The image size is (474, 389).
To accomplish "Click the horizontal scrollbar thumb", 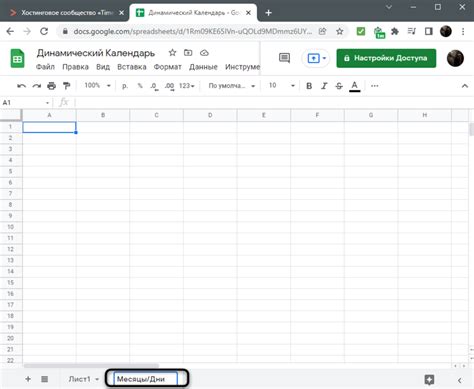I will (x=91, y=365).
